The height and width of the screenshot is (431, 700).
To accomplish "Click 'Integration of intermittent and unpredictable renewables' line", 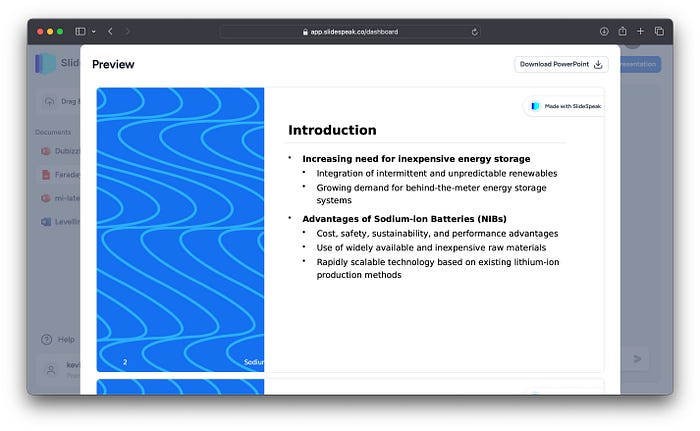I will tap(437, 173).
